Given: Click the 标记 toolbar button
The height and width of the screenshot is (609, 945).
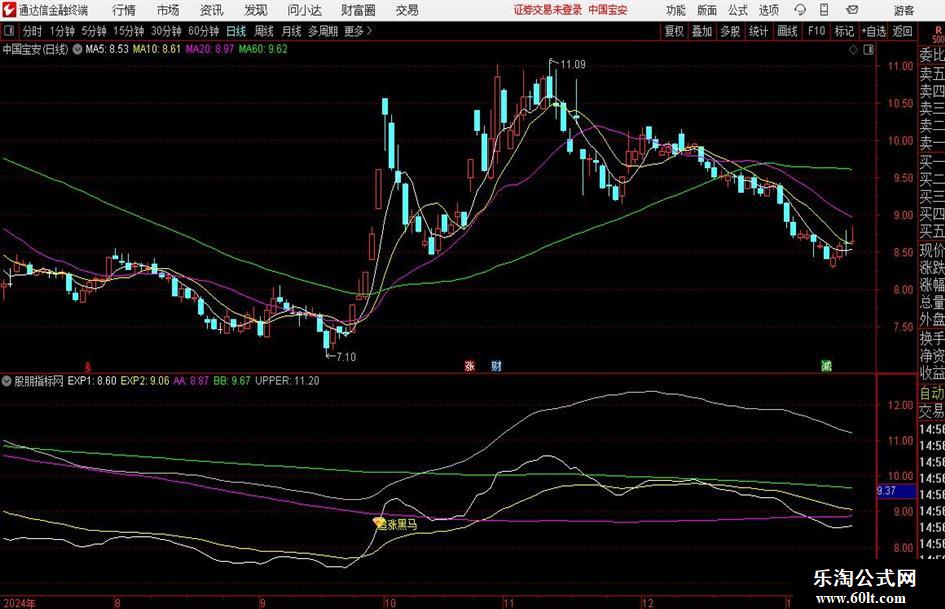Looking at the screenshot, I should [x=844, y=31].
